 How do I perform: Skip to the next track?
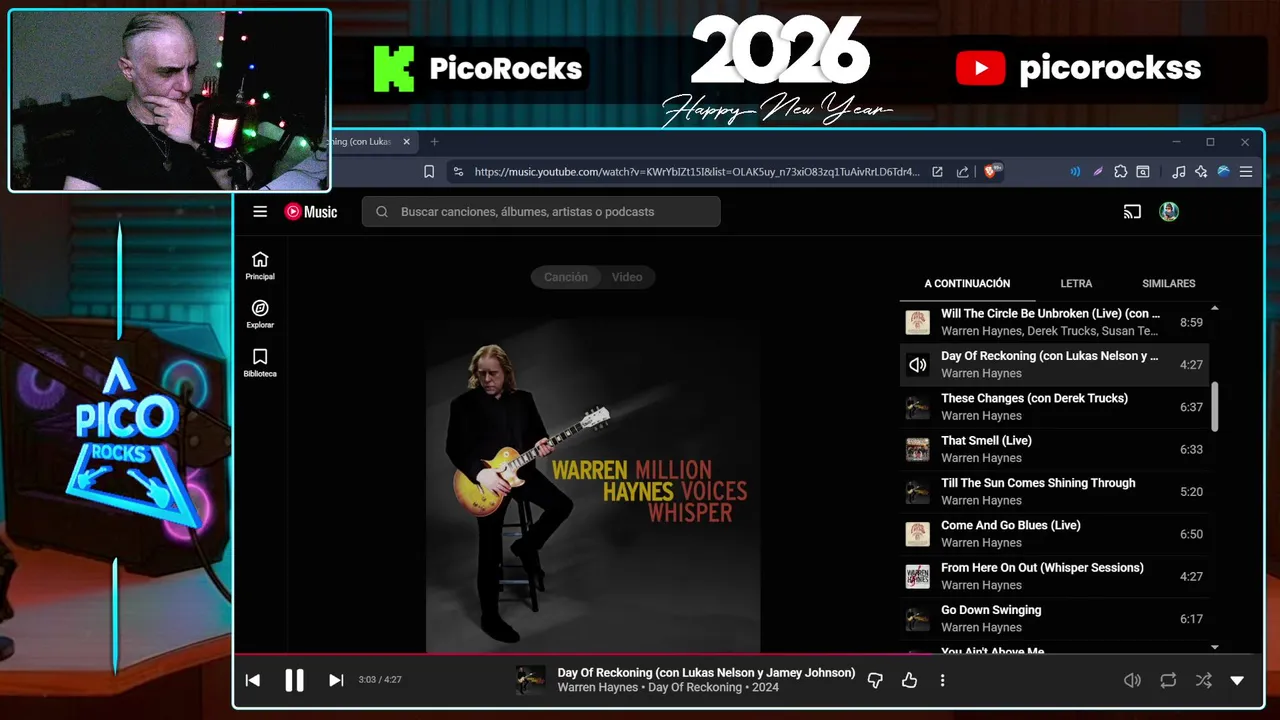336,680
